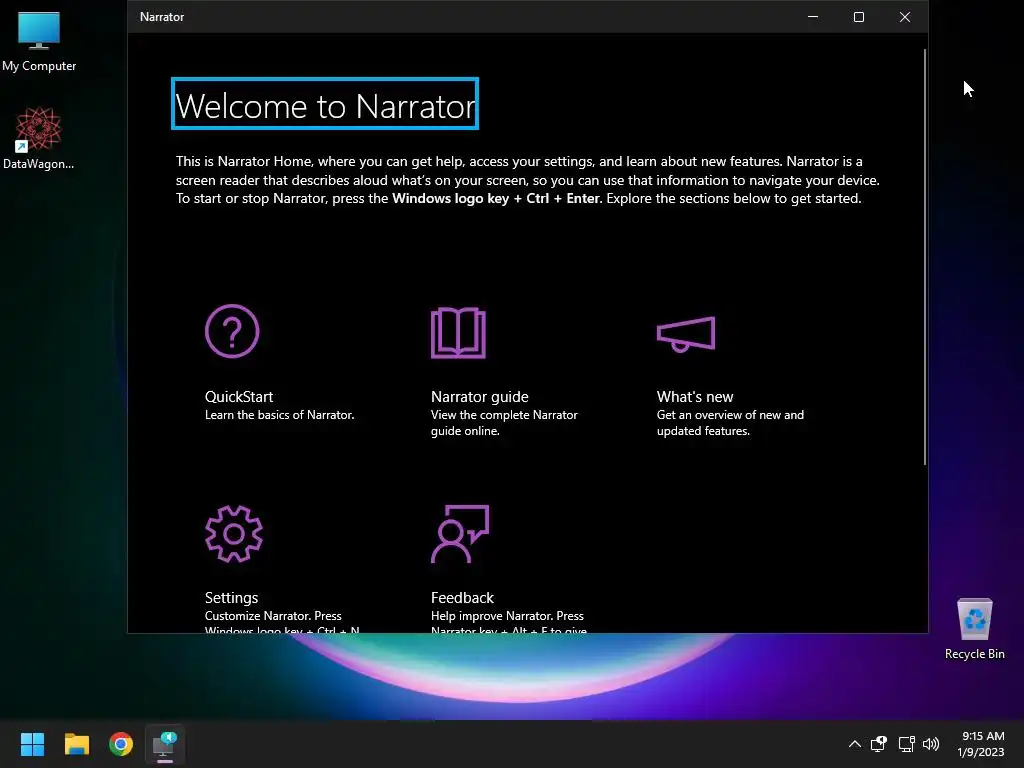Click 'View the complete Narrator guide online.' text
This screenshot has height=768, width=1024.
[504, 423]
